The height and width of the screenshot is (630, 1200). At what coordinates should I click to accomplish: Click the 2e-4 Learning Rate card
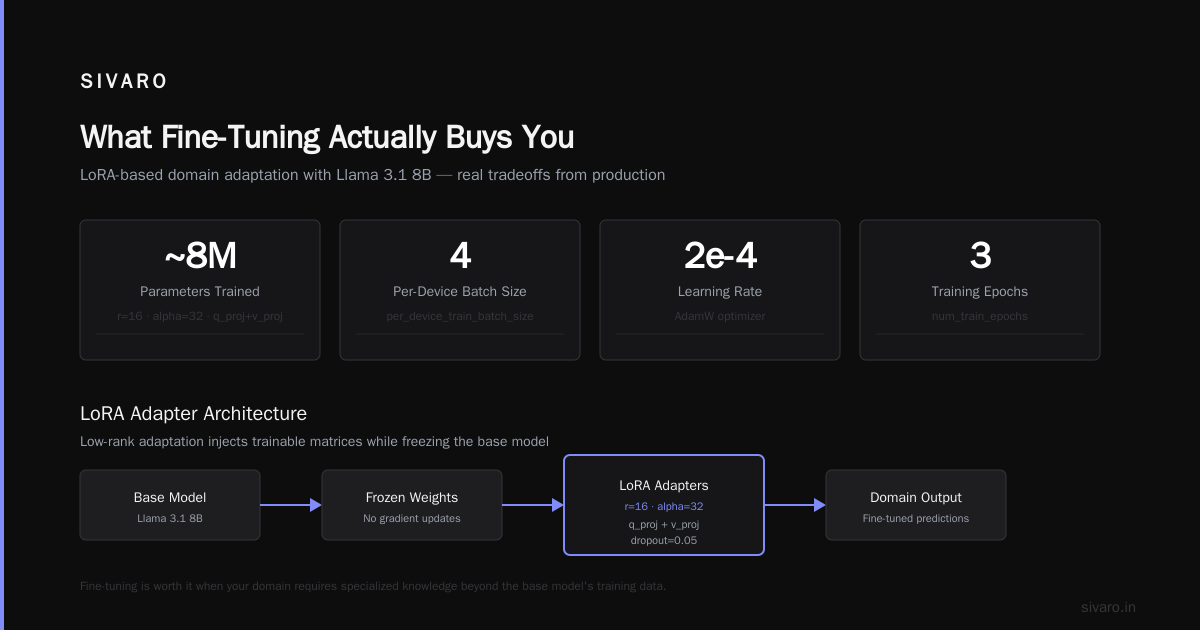pyautogui.click(x=720, y=290)
